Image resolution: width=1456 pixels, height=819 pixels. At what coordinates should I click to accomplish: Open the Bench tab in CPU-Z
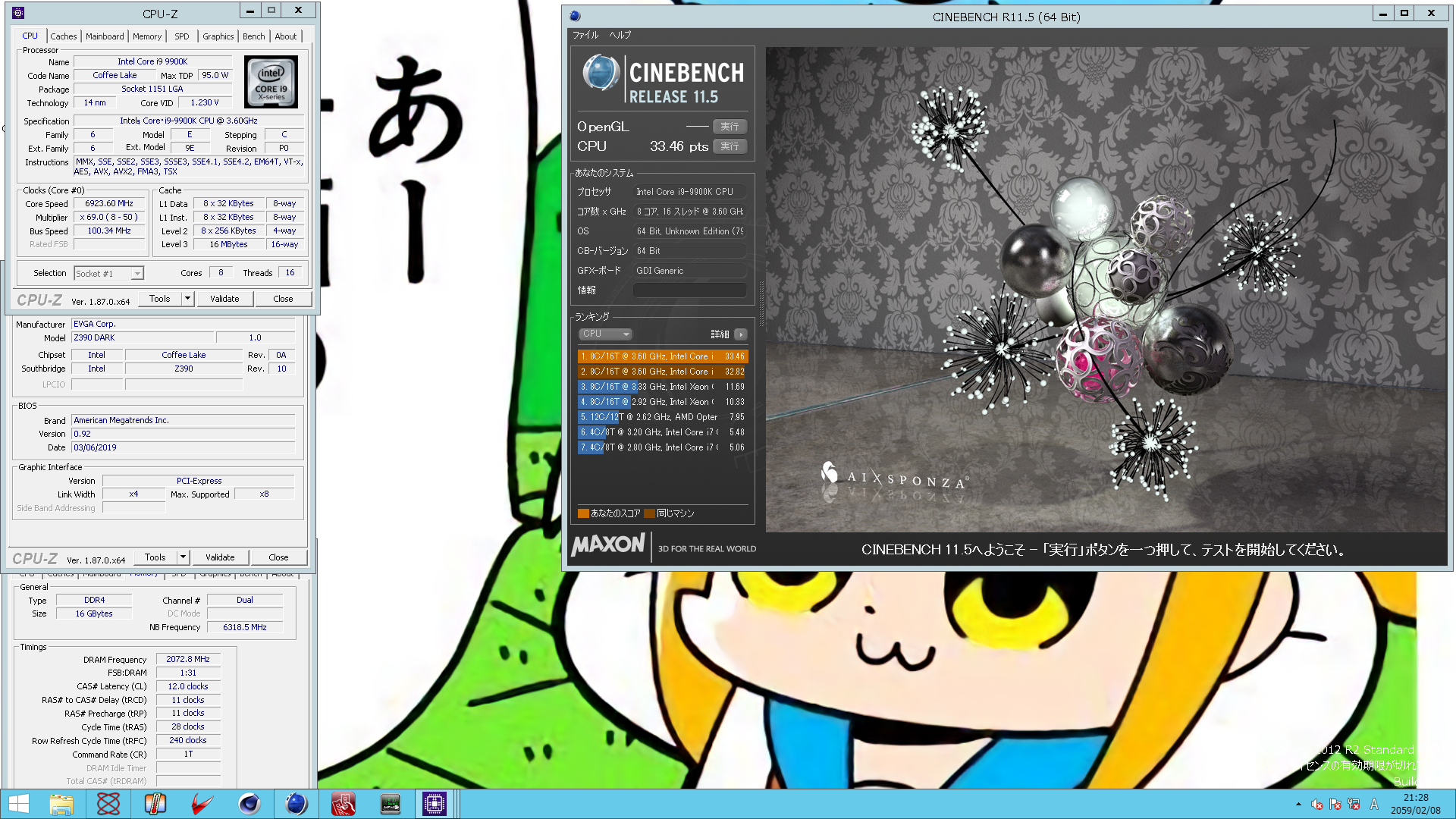tap(254, 36)
